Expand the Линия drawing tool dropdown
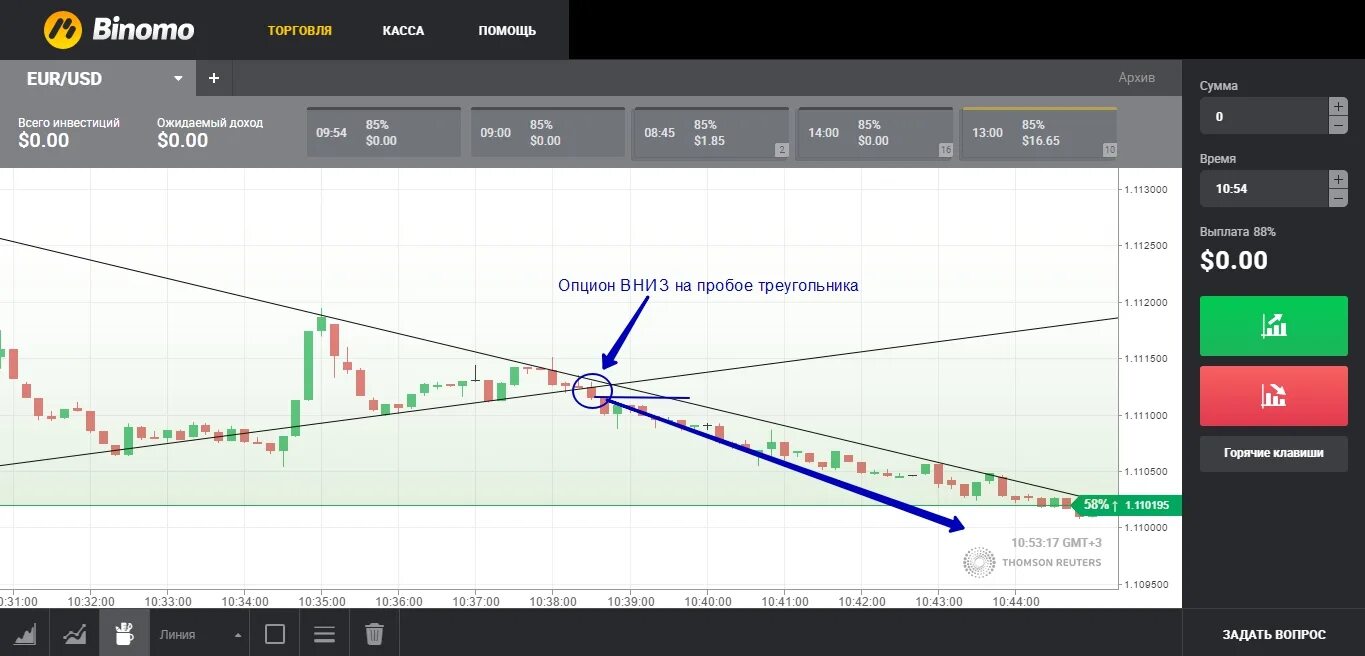The height and width of the screenshot is (656, 1365). 199,634
